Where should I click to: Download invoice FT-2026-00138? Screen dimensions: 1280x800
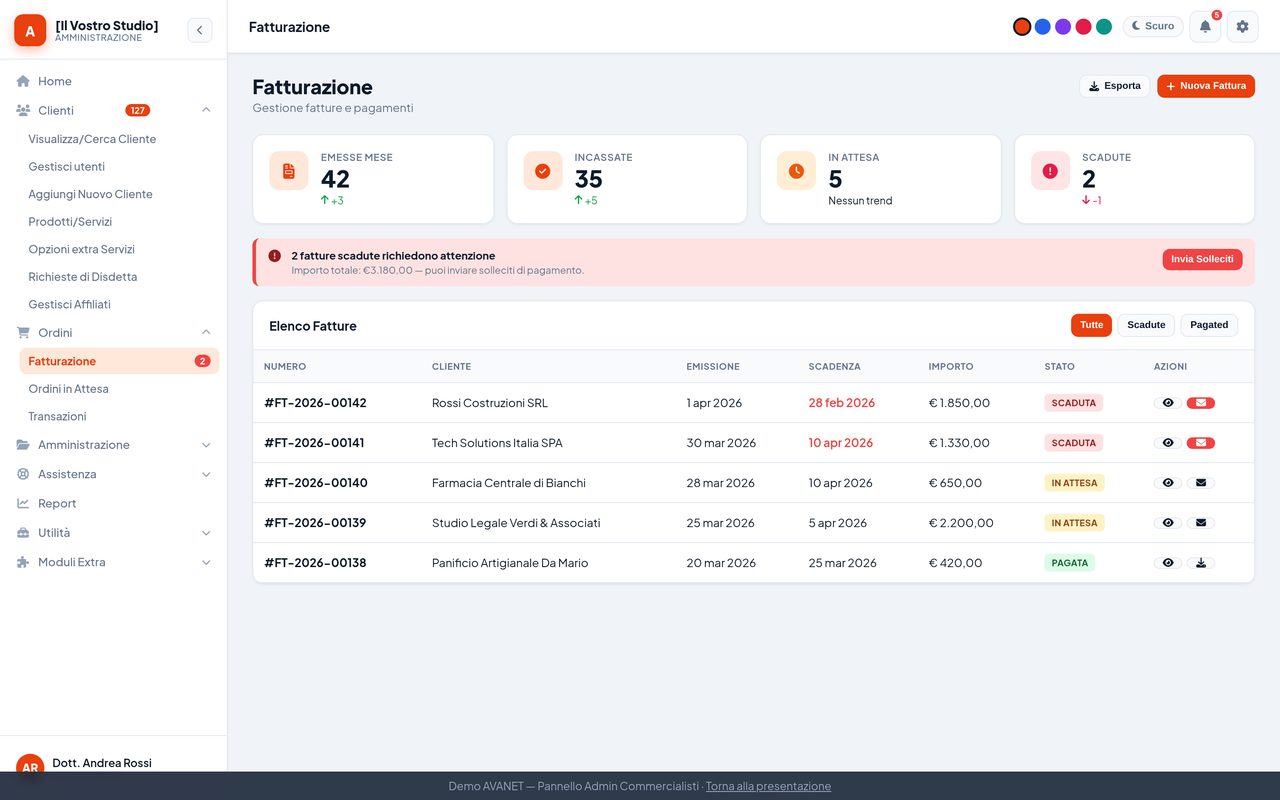(1201, 563)
